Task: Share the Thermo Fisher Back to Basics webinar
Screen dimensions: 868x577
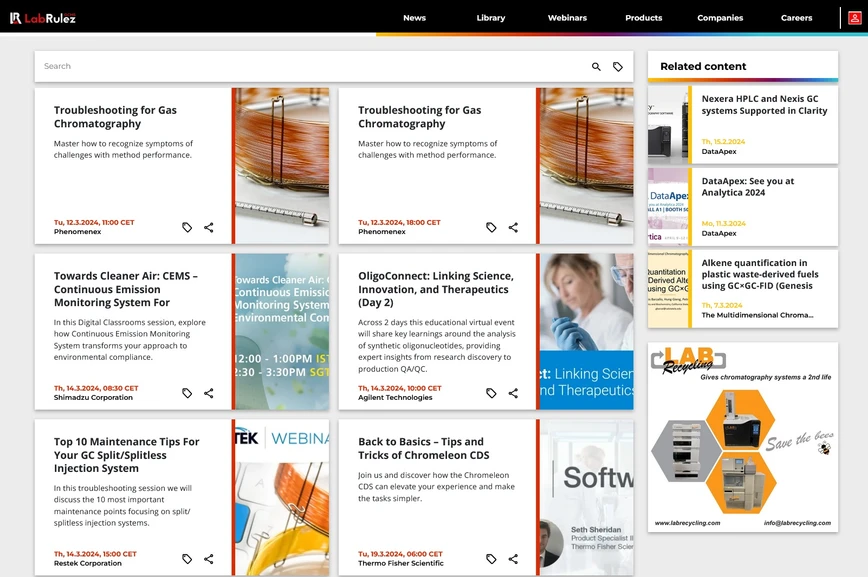Action: pyautogui.click(x=513, y=559)
